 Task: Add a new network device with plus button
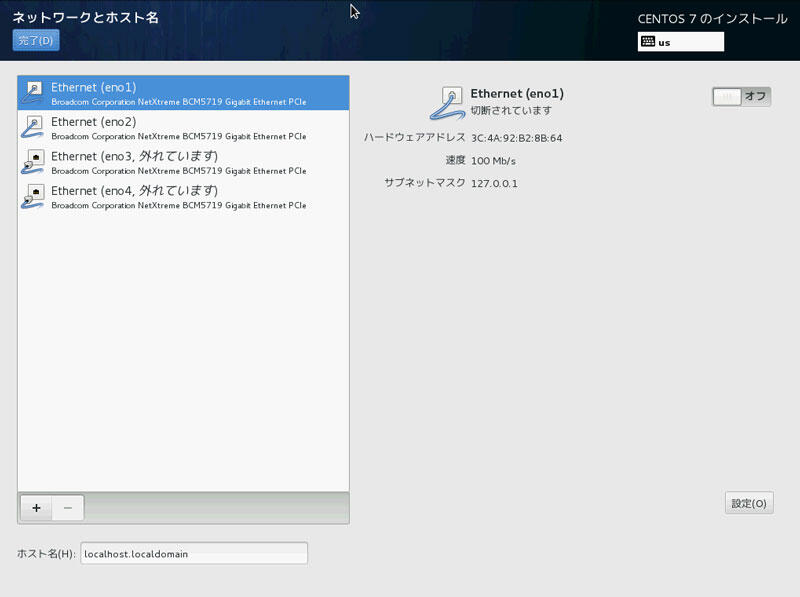36,508
